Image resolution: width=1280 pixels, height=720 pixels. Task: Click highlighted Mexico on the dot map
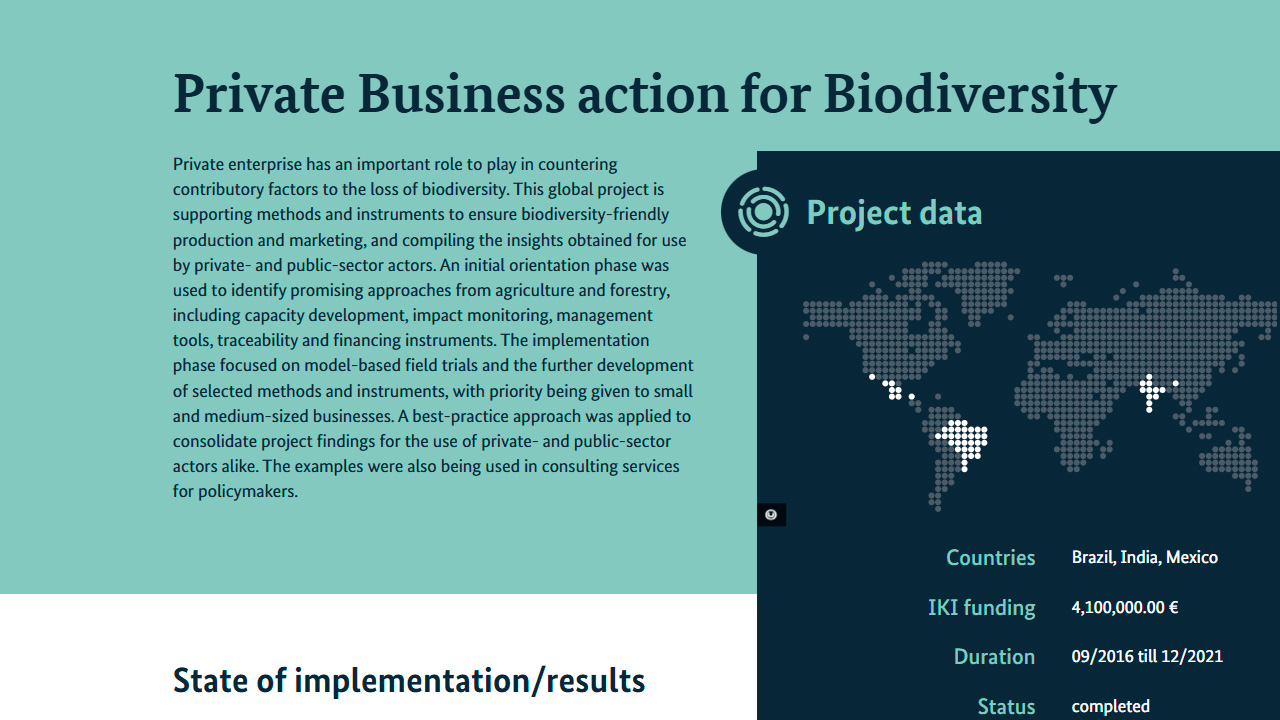click(890, 388)
